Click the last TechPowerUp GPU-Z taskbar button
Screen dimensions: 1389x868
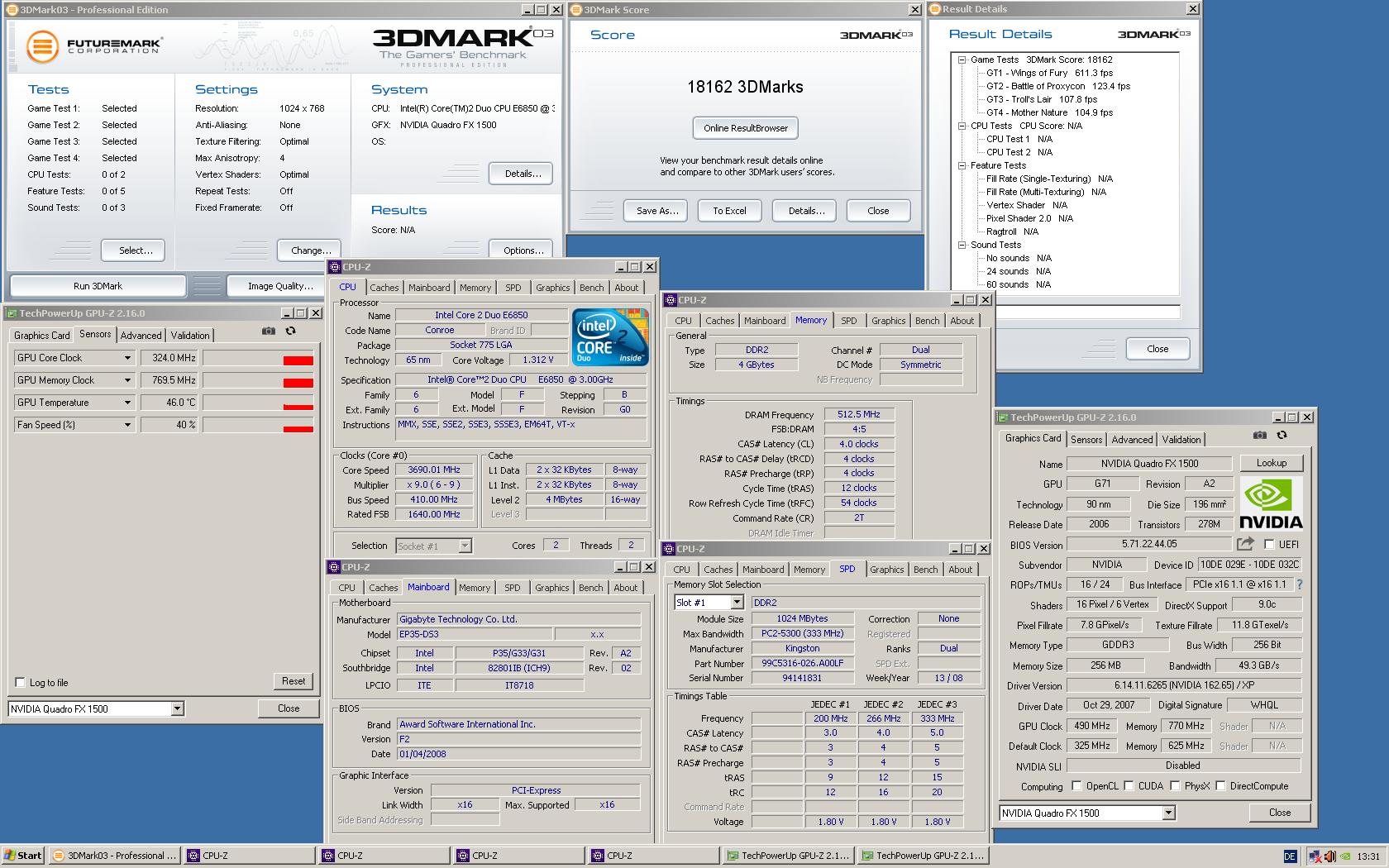pos(924,856)
